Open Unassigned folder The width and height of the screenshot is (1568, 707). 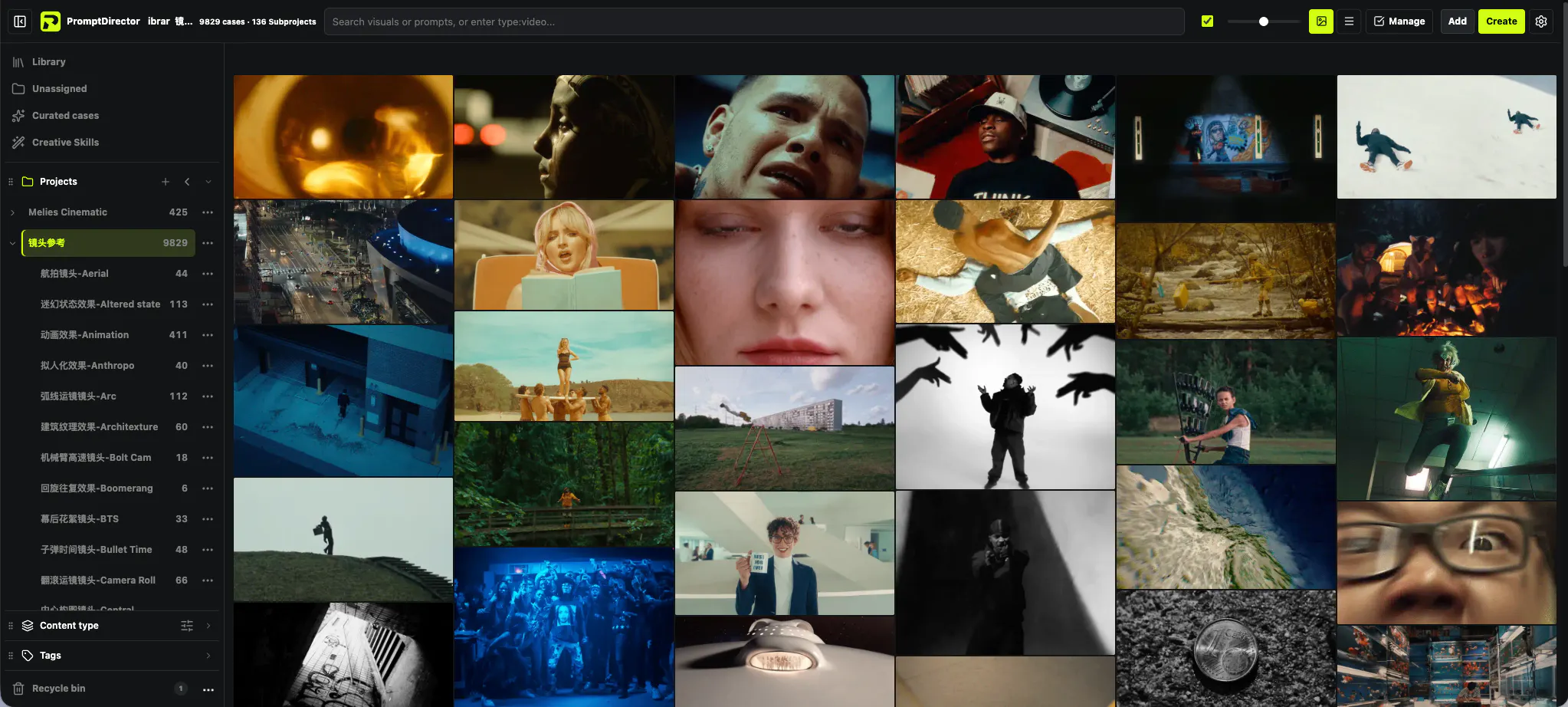coord(112,89)
